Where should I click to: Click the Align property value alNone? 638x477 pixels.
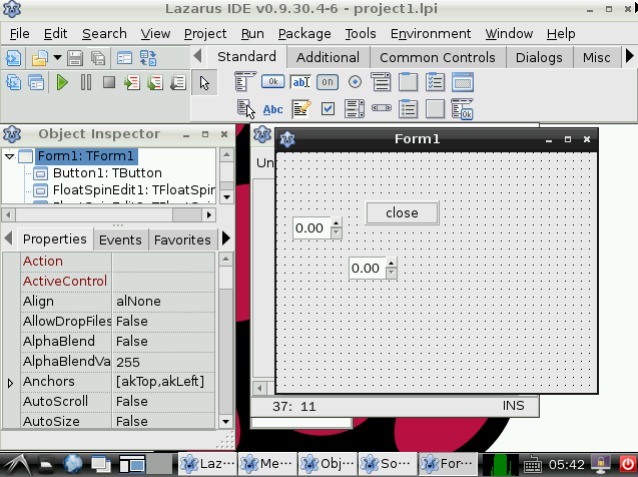(x=163, y=301)
